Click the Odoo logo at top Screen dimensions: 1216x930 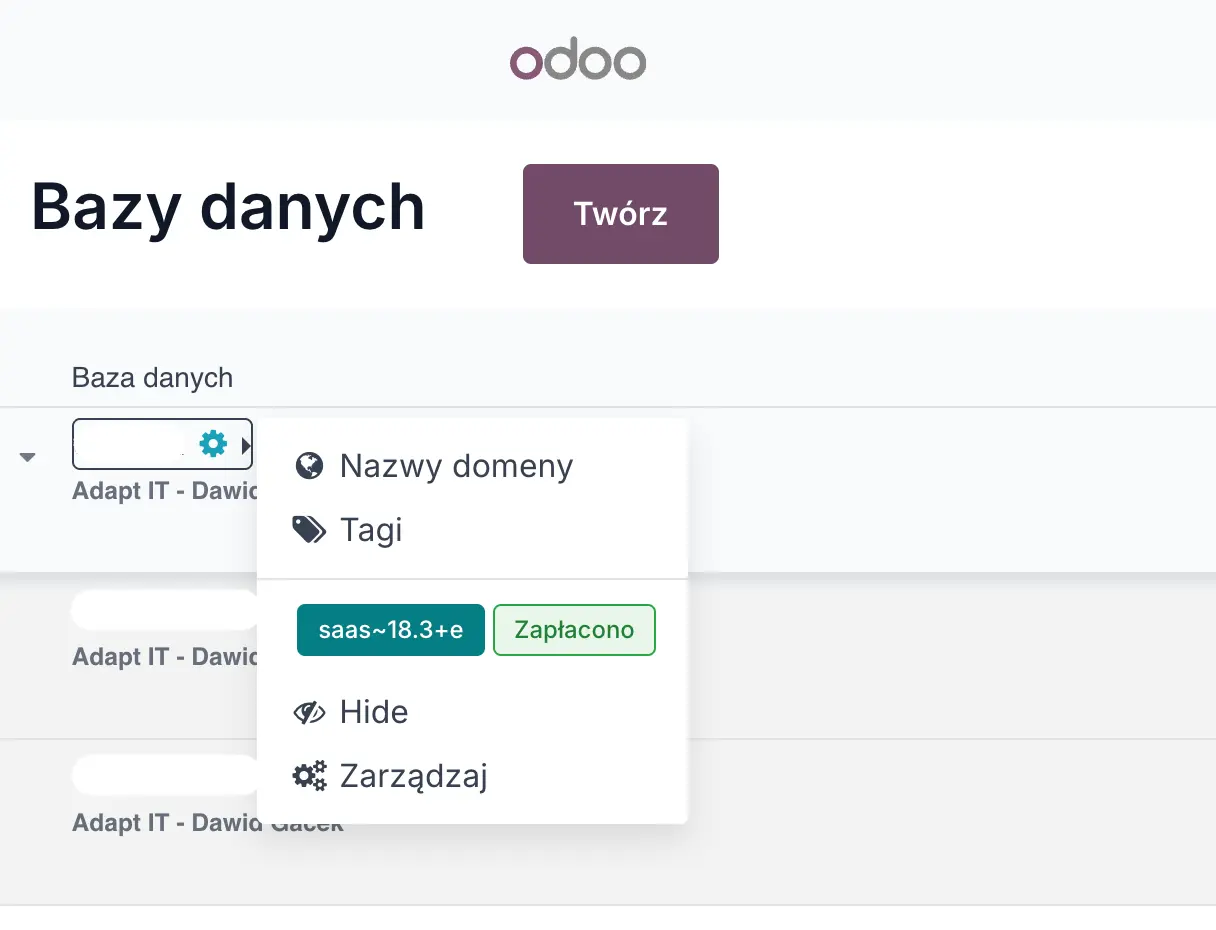tap(578, 62)
